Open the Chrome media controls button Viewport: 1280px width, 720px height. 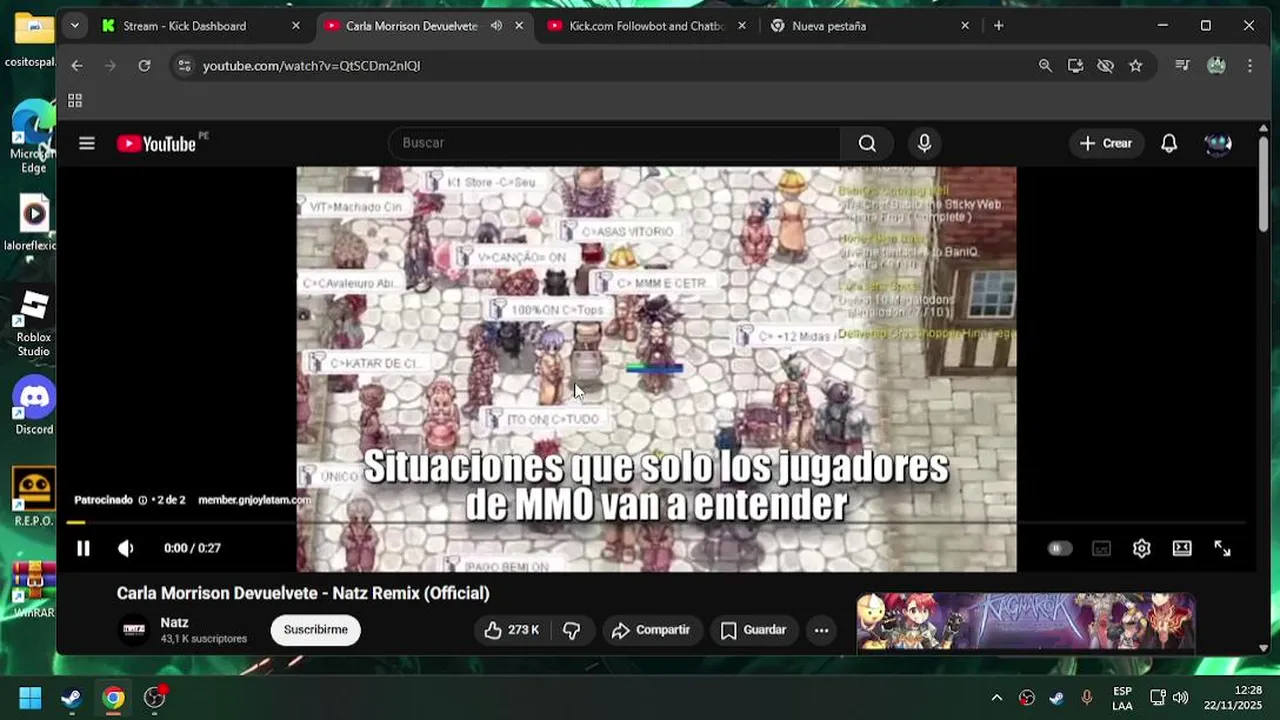pos(1183,66)
